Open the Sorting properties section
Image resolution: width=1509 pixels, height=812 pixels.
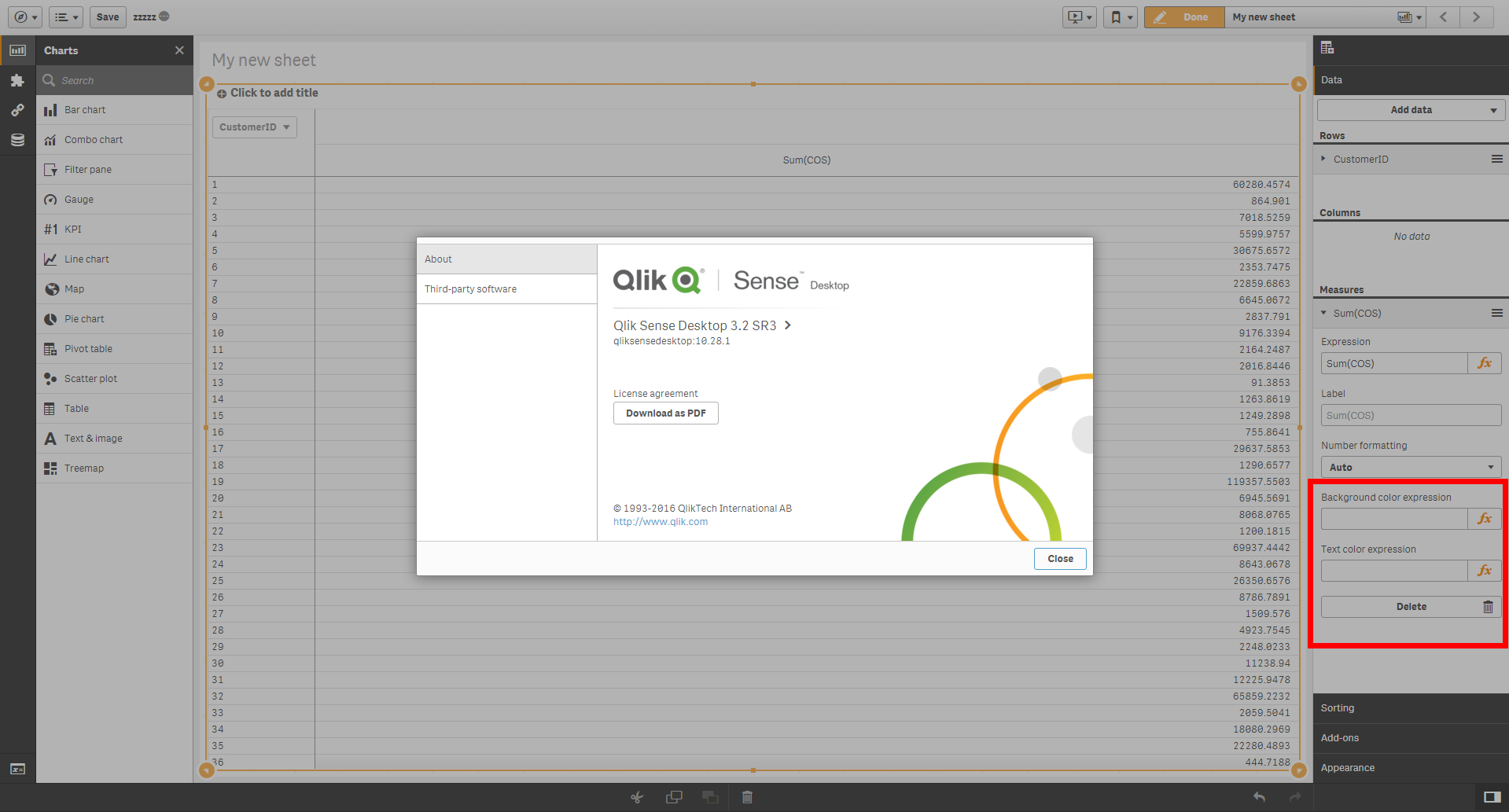click(x=1411, y=708)
